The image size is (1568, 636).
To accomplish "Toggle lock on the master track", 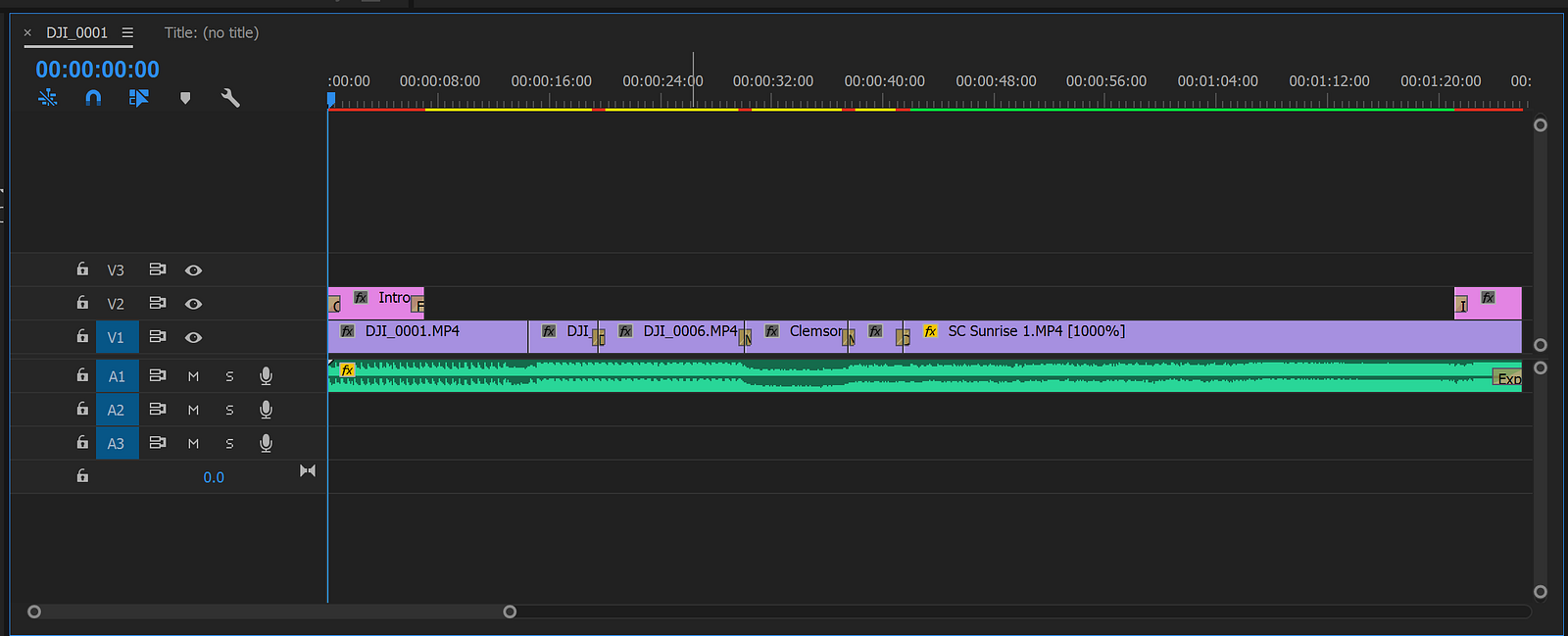I will click(82, 476).
